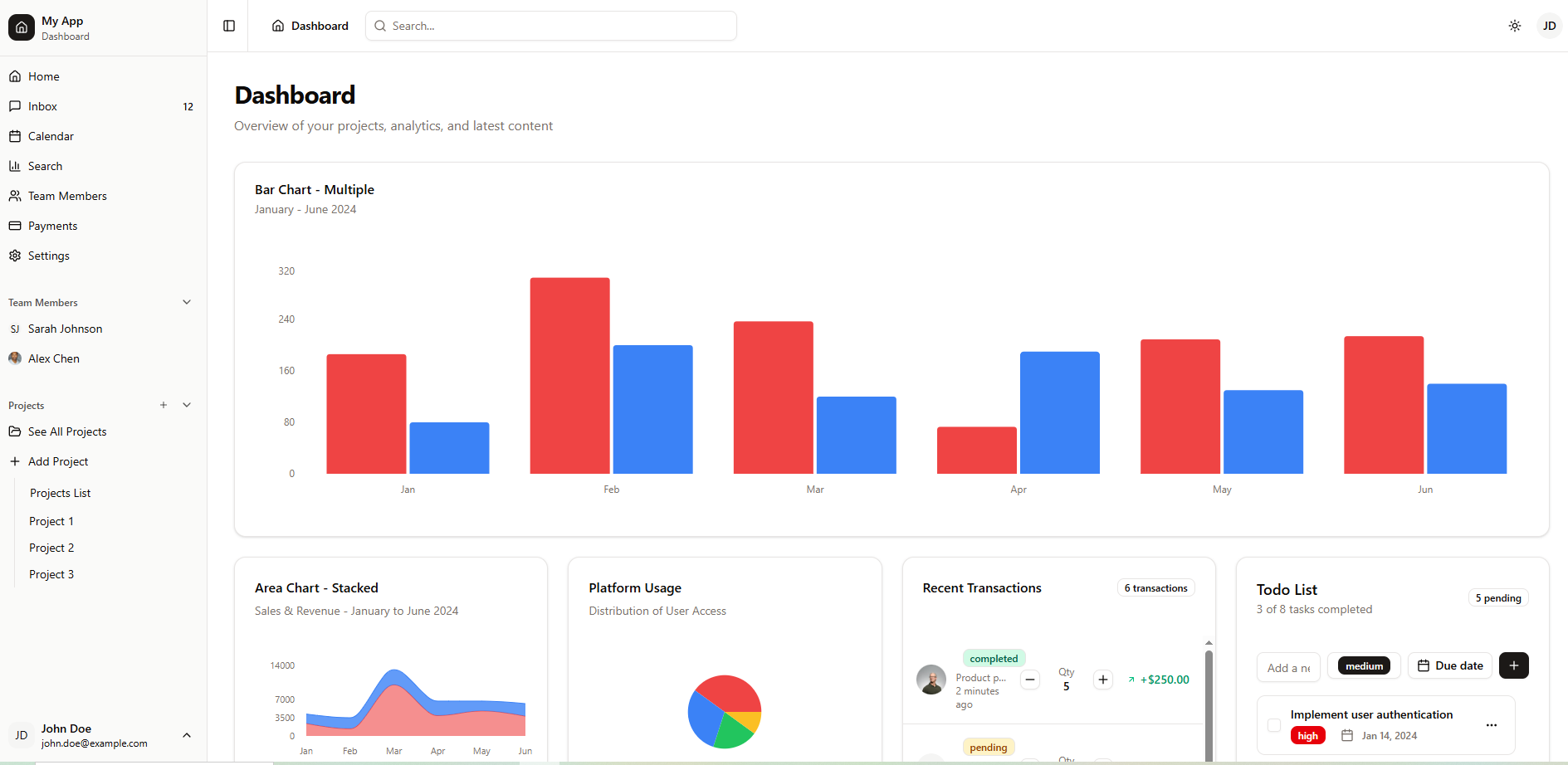Viewport: 1568px width, 765px height.
Task: Click the Recent Transactions heading
Action: pos(982,588)
